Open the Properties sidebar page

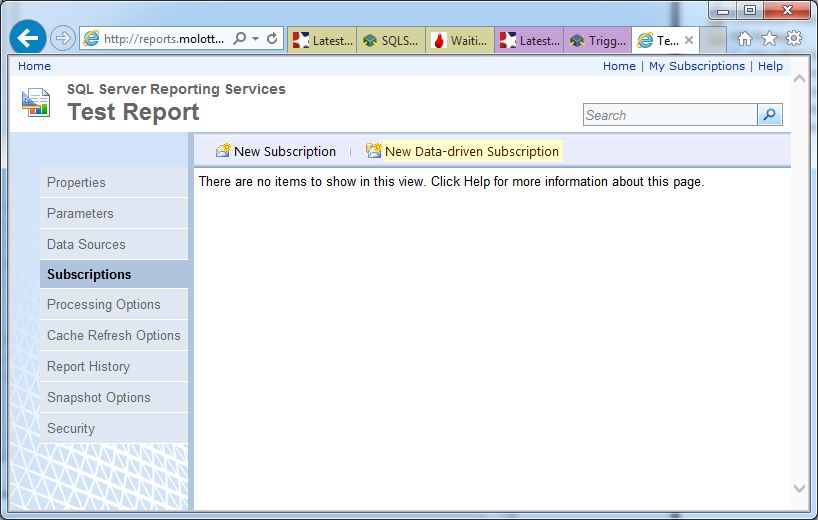coord(114,182)
